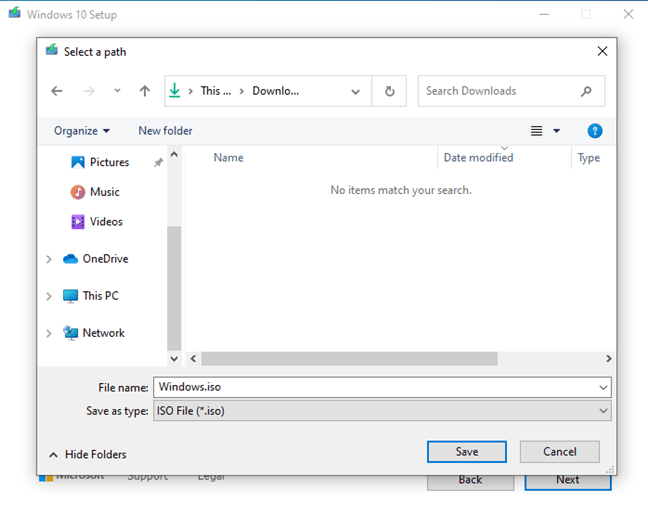The image size is (648, 513).
Task: Click the pin icon next to Pictures
Action: click(x=158, y=162)
